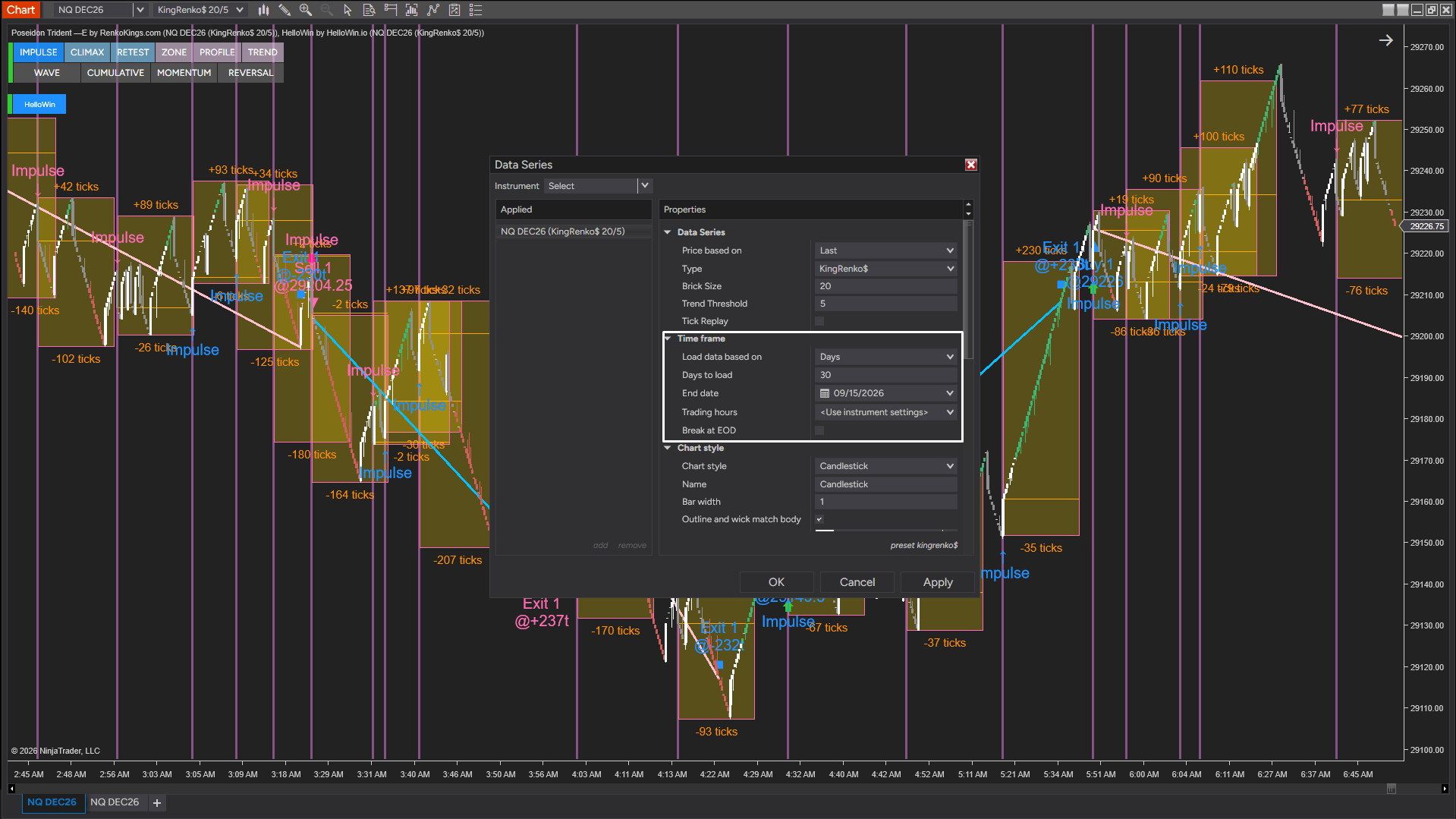This screenshot has width=1456, height=819.
Task: Close the Data Series dialog
Action: click(970, 165)
